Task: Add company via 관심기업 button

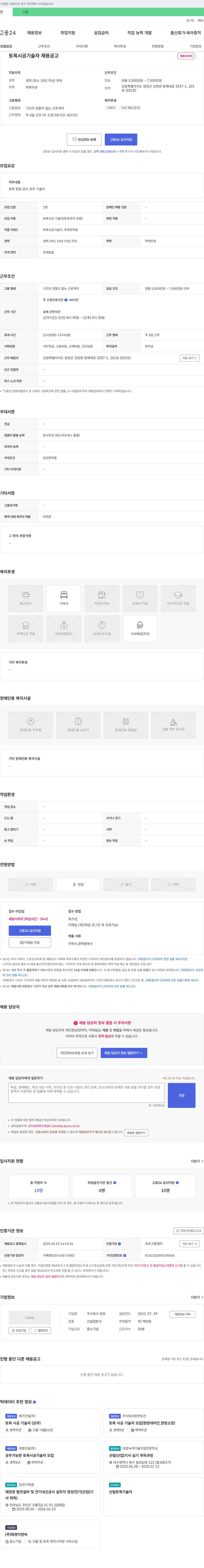Action: pos(19,1331)
